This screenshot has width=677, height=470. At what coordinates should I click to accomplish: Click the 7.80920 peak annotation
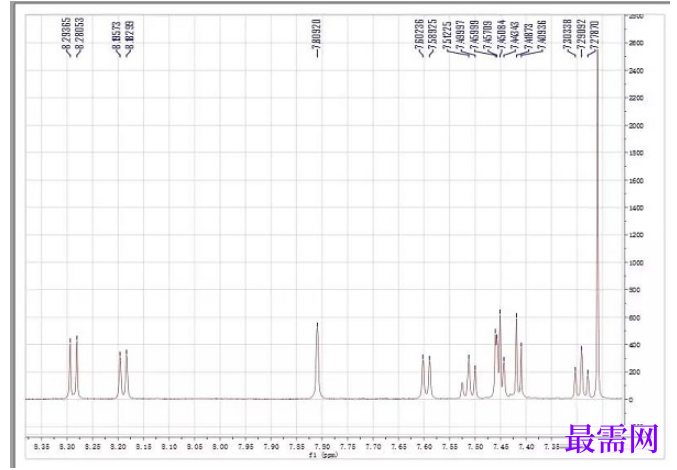coord(316,35)
